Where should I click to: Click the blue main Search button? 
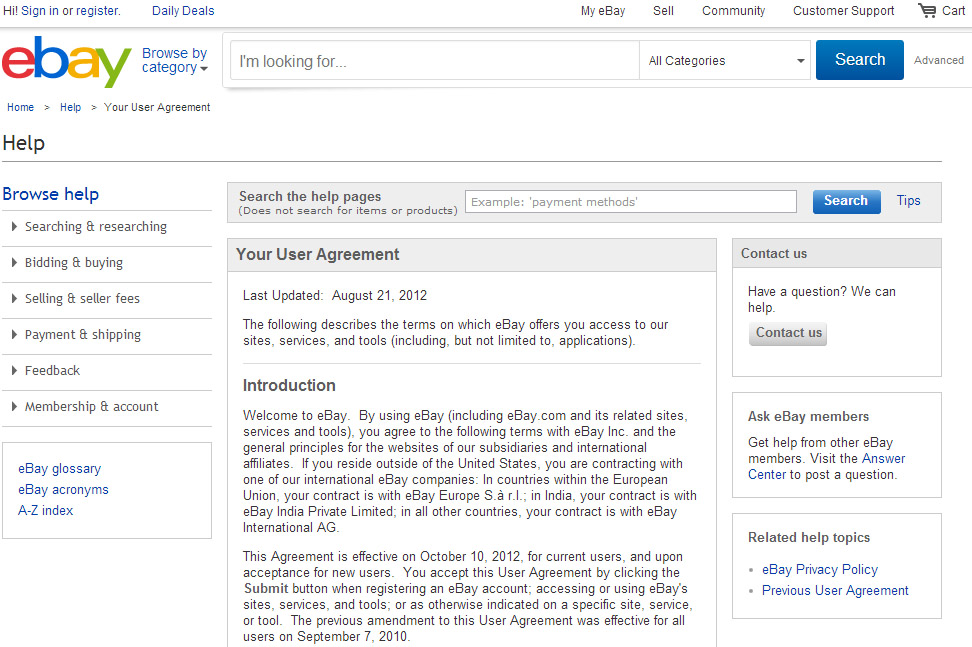coord(859,60)
